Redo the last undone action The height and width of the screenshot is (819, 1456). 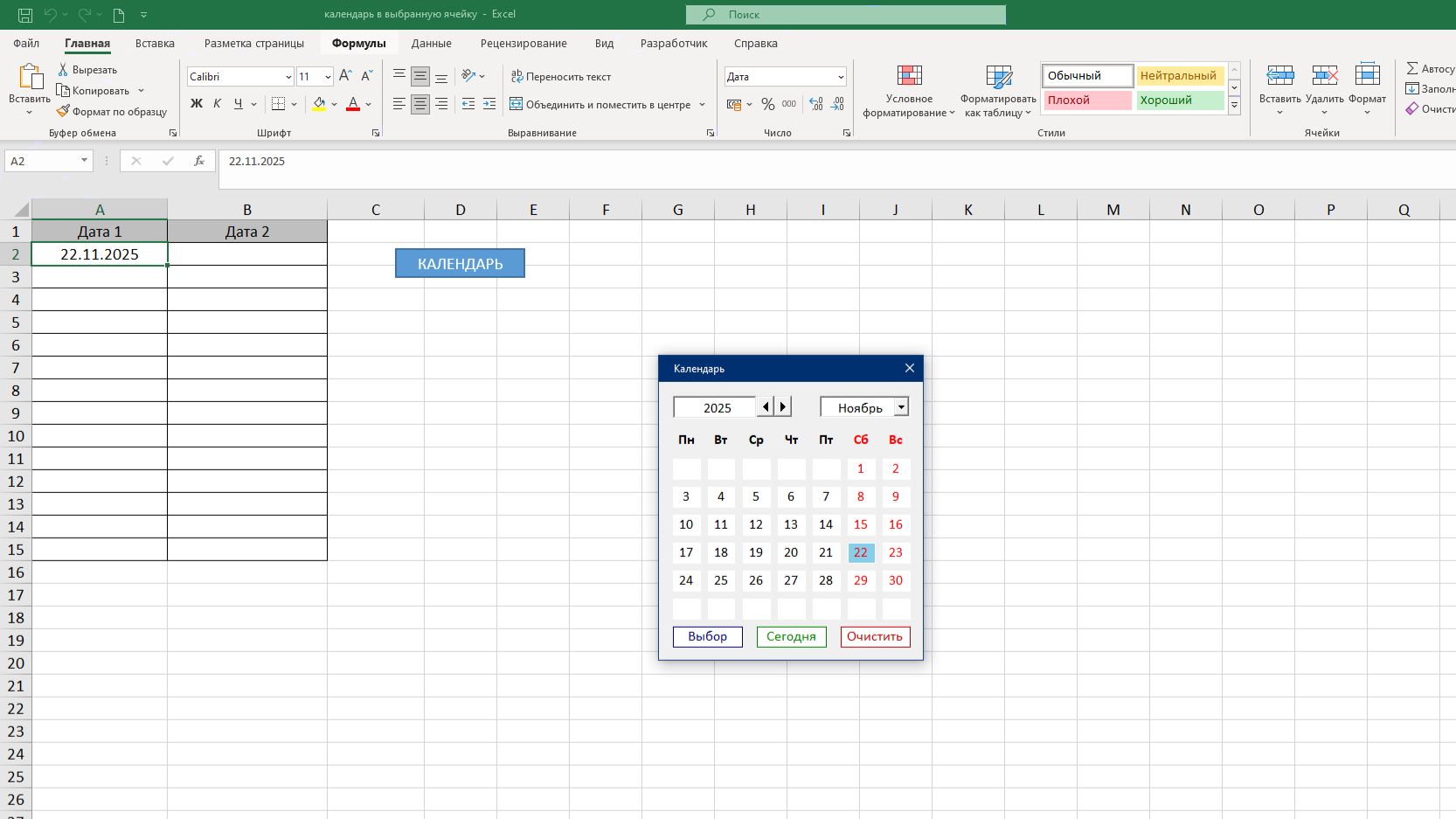point(84,15)
